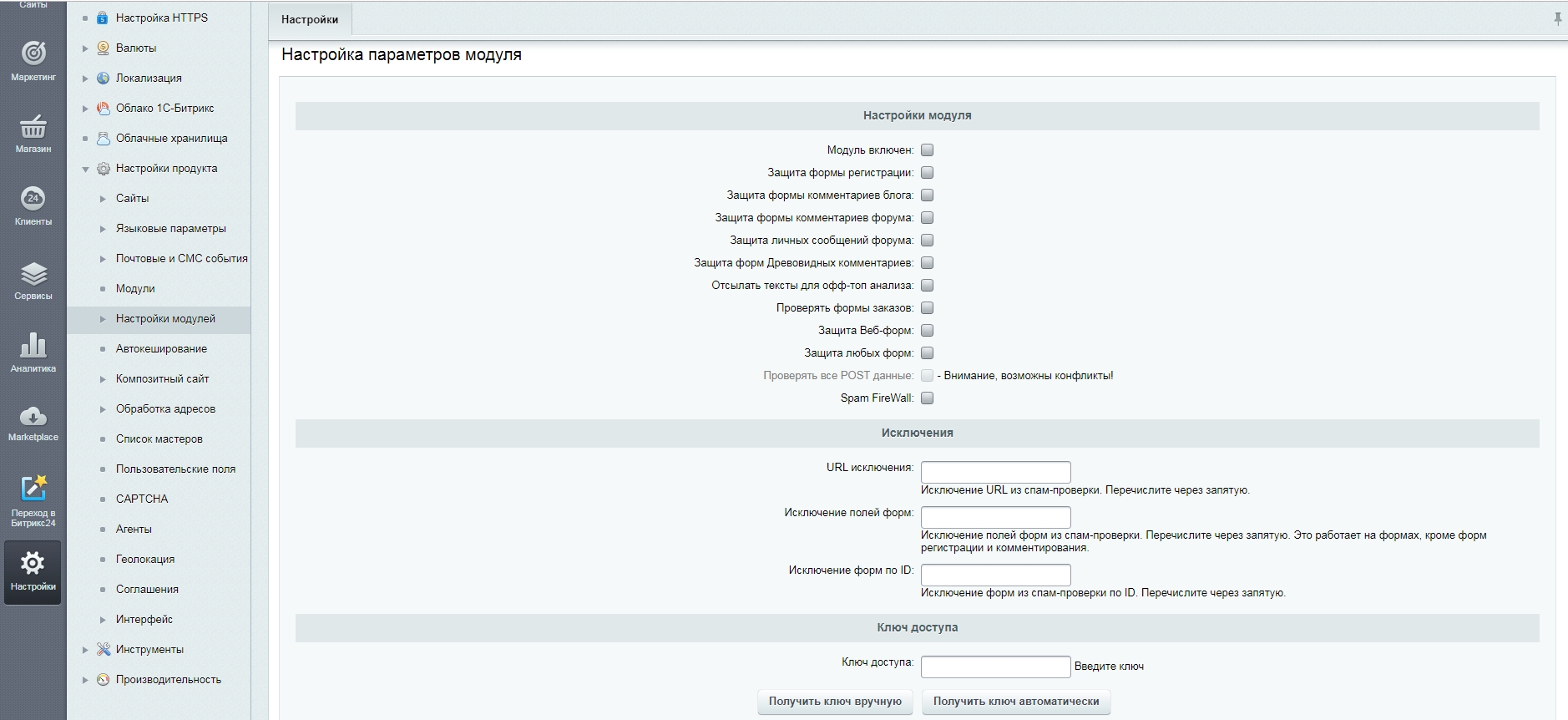
Task: Open the Магазин basket icon
Action: pyautogui.click(x=33, y=127)
